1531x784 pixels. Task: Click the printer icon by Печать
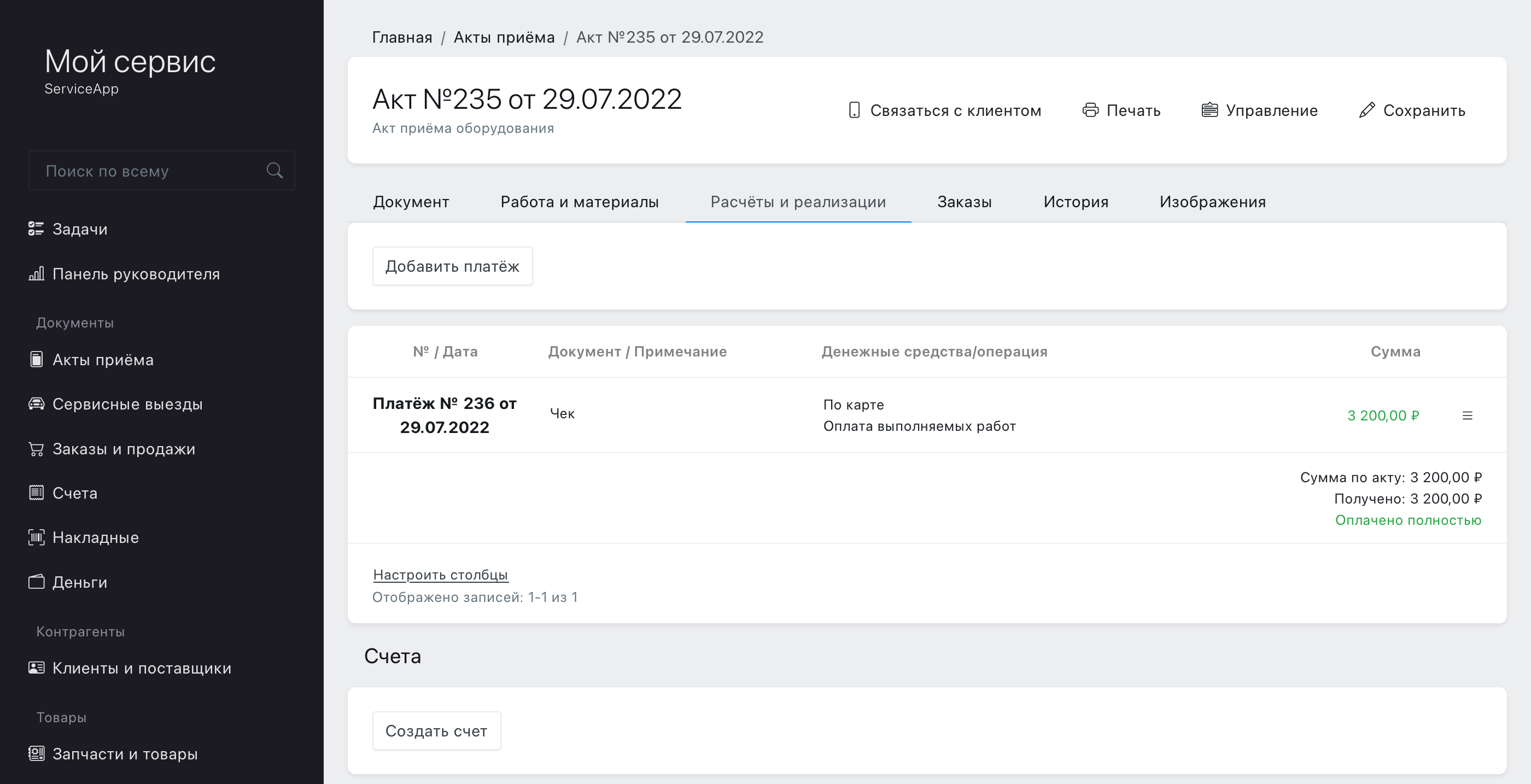coord(1090,110)
